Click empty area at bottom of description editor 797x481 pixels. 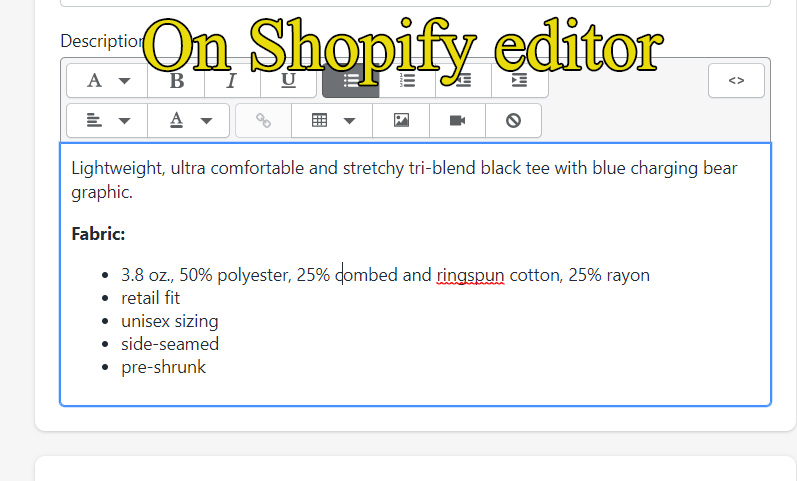point(415,392)
